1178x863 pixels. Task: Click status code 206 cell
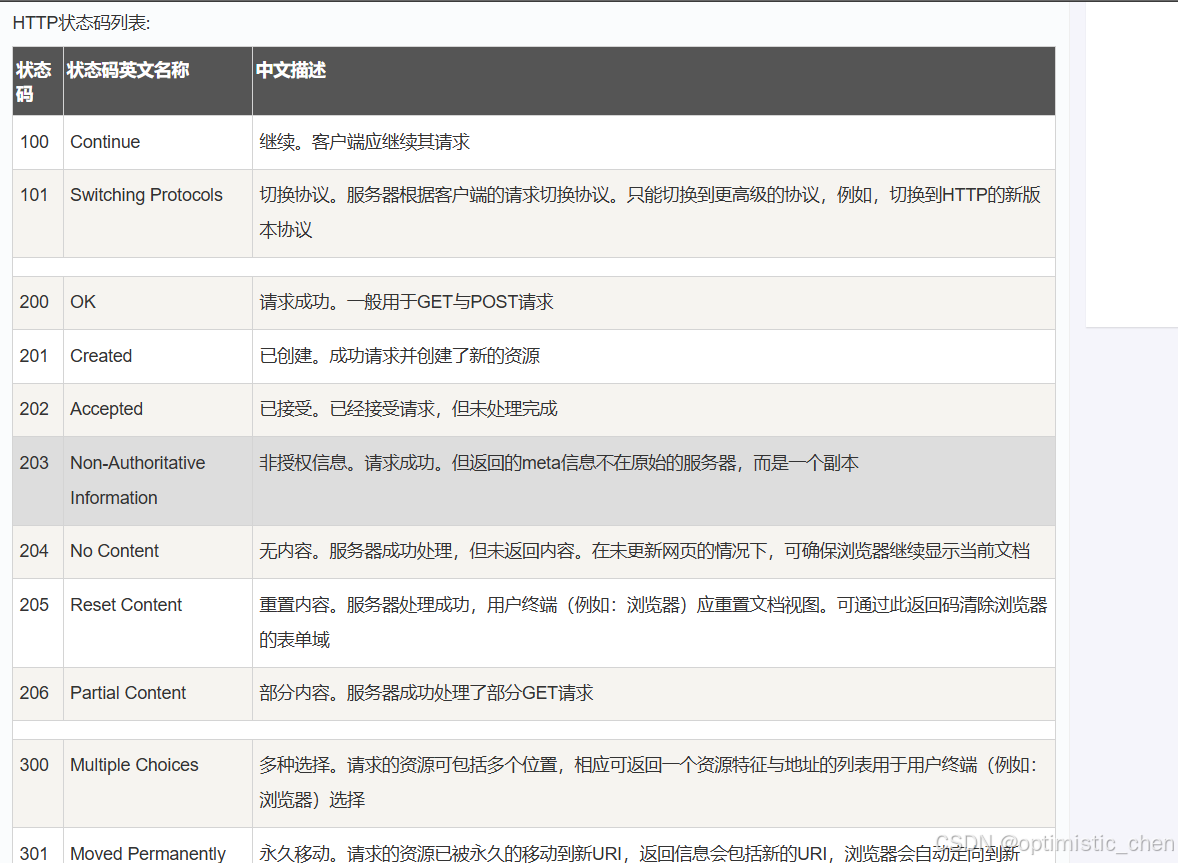point(38,693)
